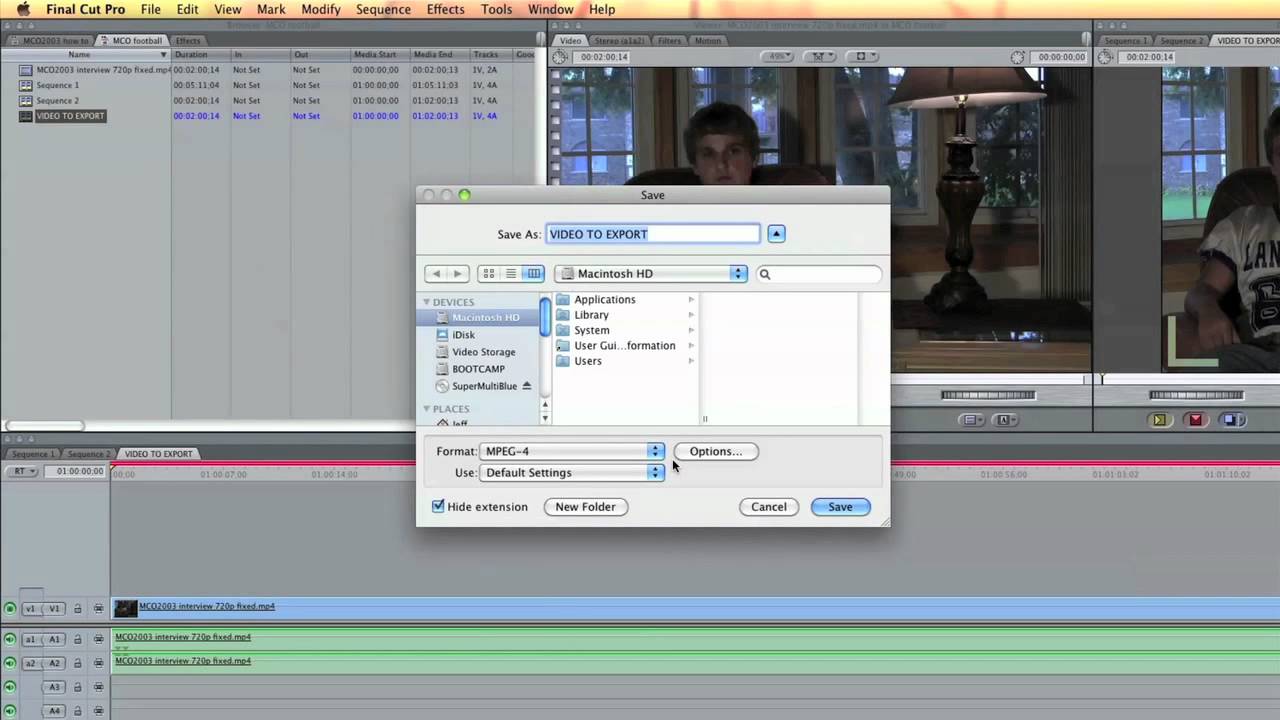This screenshot has height=720, width=1280.
Task: Open the Modify menu
Action: click(x=321, y=9)
